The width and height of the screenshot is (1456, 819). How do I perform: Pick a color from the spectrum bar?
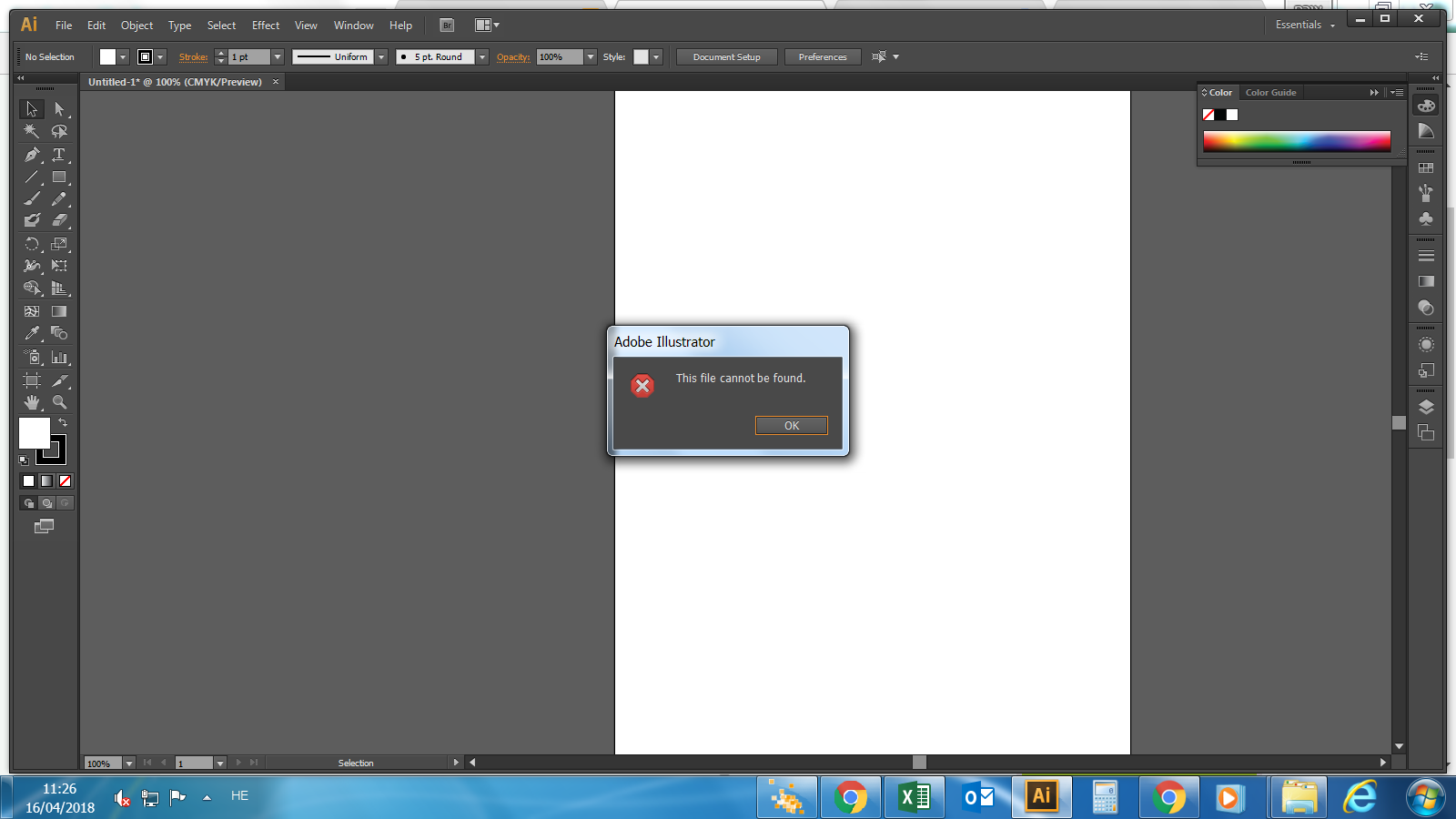1297,140
